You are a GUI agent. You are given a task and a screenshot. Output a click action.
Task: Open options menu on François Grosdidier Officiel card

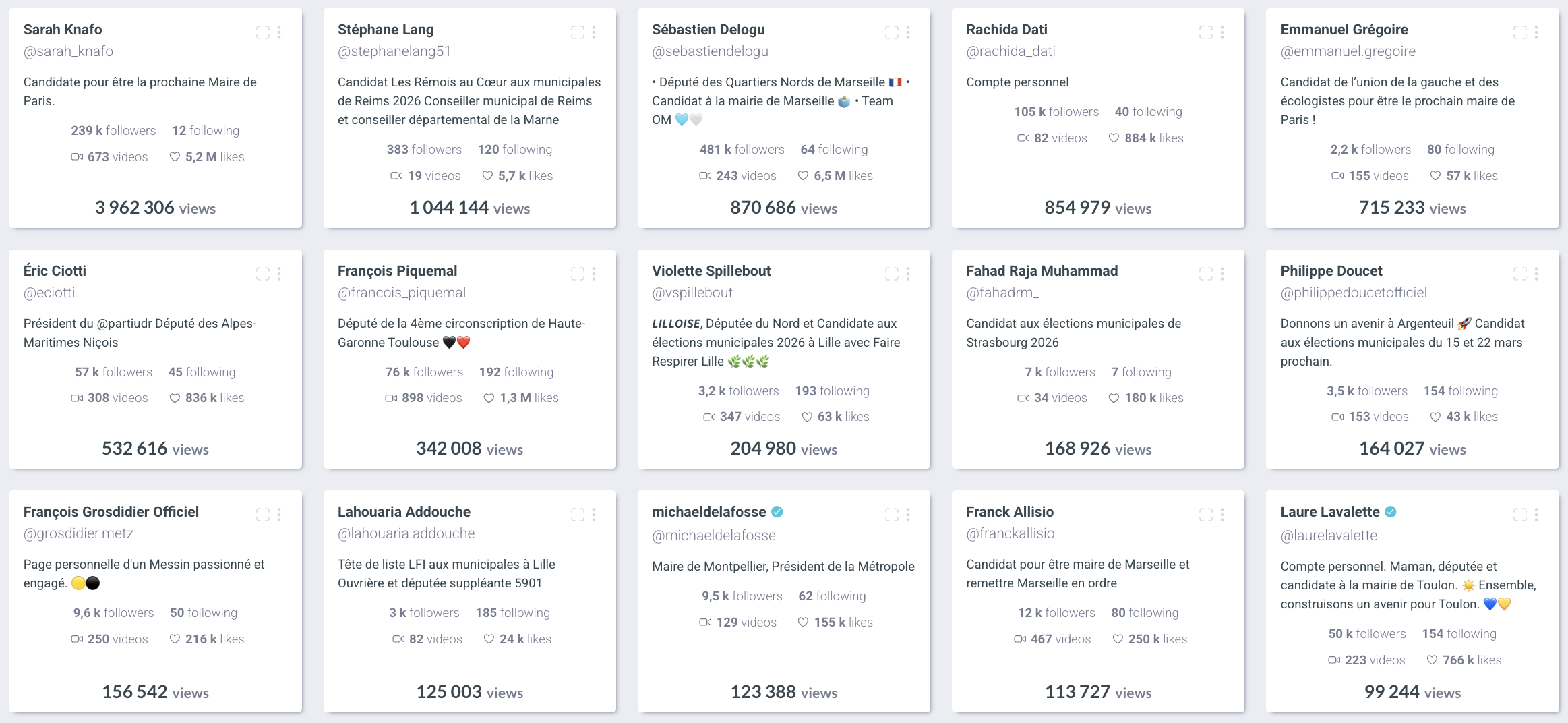(x=279, y=515)
